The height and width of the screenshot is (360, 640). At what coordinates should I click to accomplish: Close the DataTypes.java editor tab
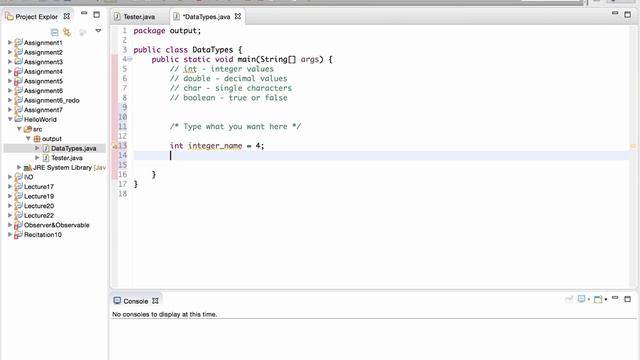pos(238,16)
